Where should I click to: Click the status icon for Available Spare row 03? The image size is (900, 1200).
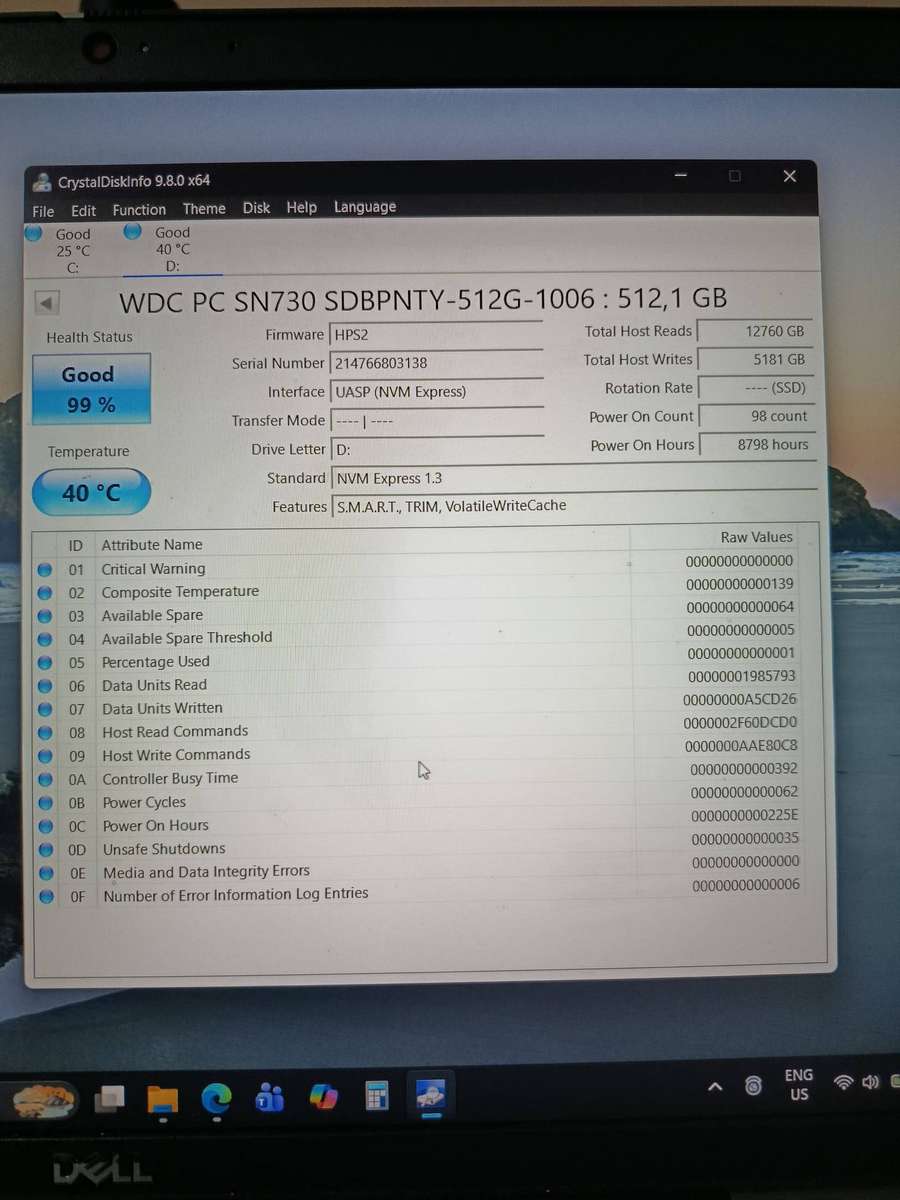coord(44,616)
